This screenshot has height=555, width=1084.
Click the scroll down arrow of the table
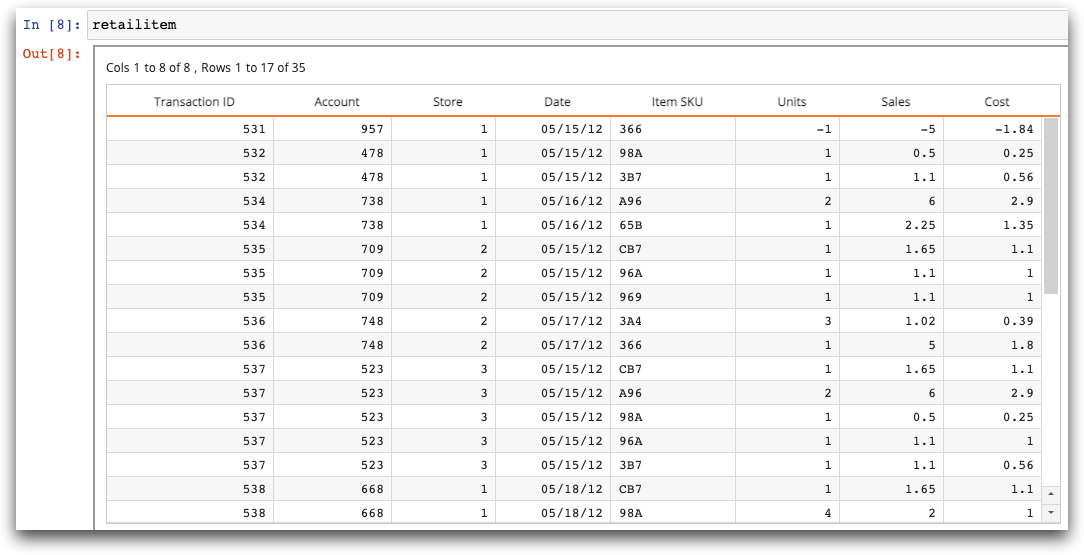(x=1051, y=512)
